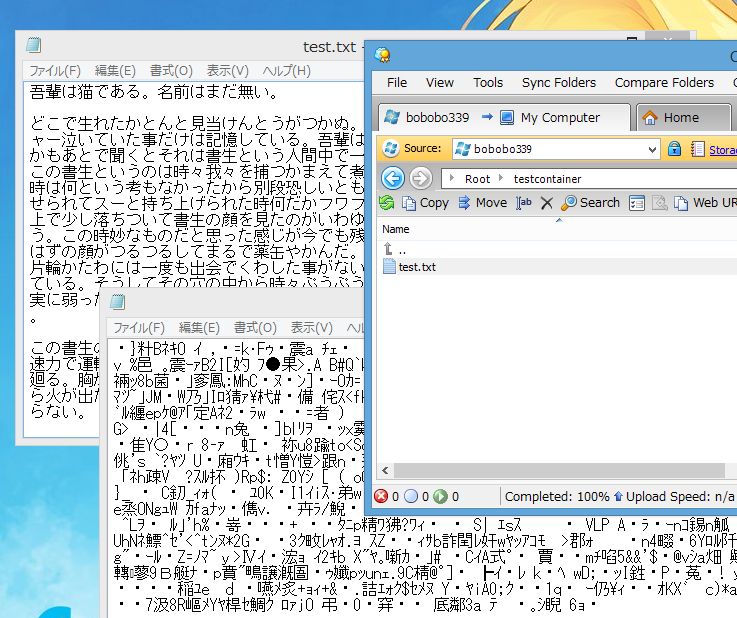Click the test.txt title bar text
The width and height of the screenshot is (737, 618).
tap(329, 47)
